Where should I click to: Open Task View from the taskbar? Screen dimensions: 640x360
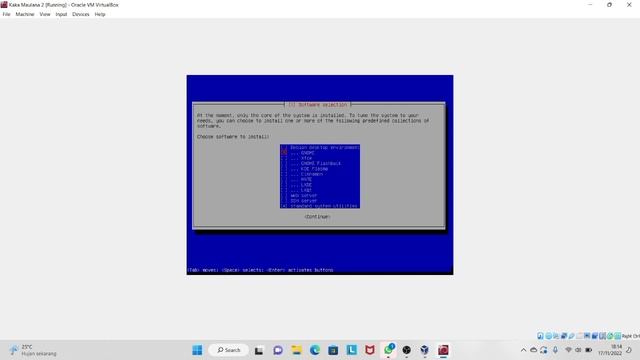click(x=259, y=350)
